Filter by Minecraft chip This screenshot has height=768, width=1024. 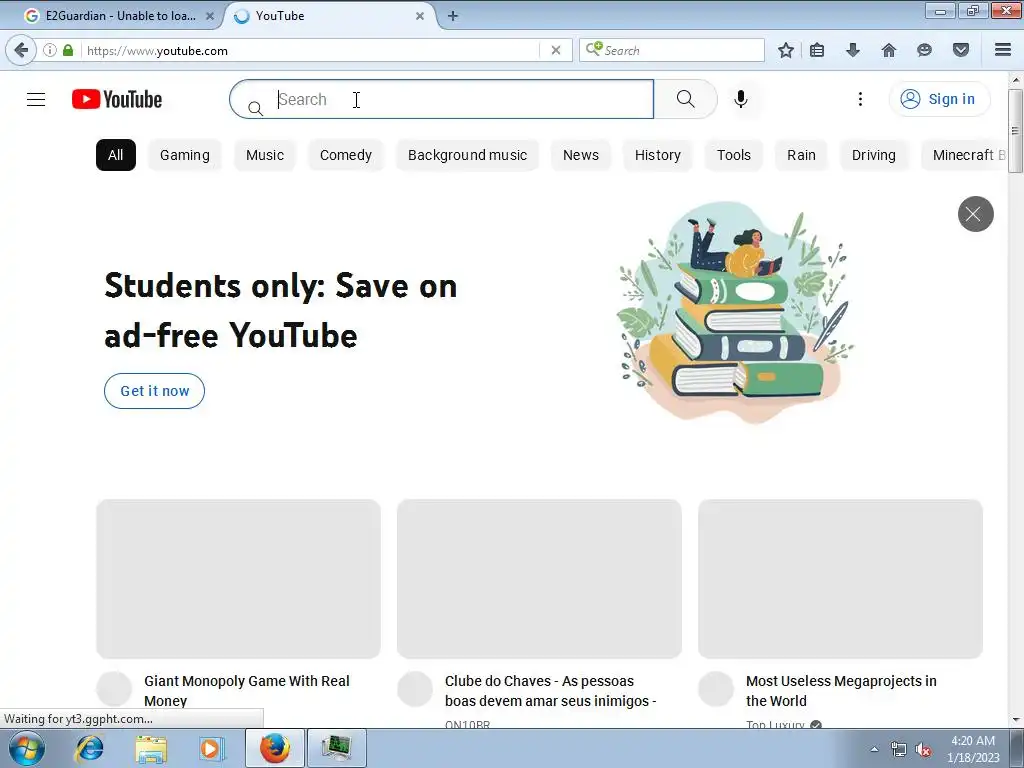964,155
